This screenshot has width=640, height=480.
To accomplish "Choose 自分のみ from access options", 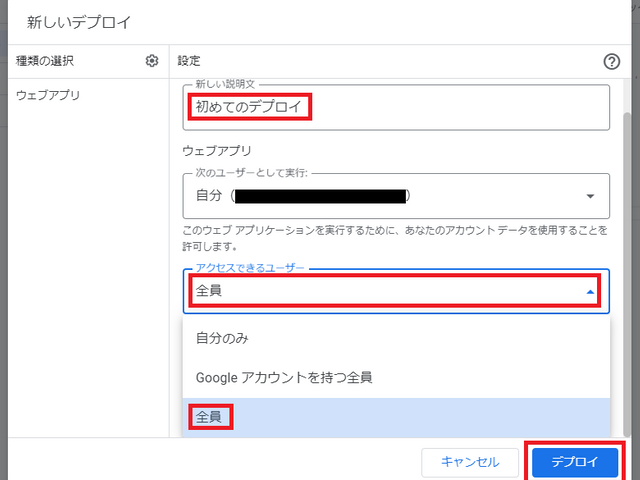I will click(x=396, y=338).
